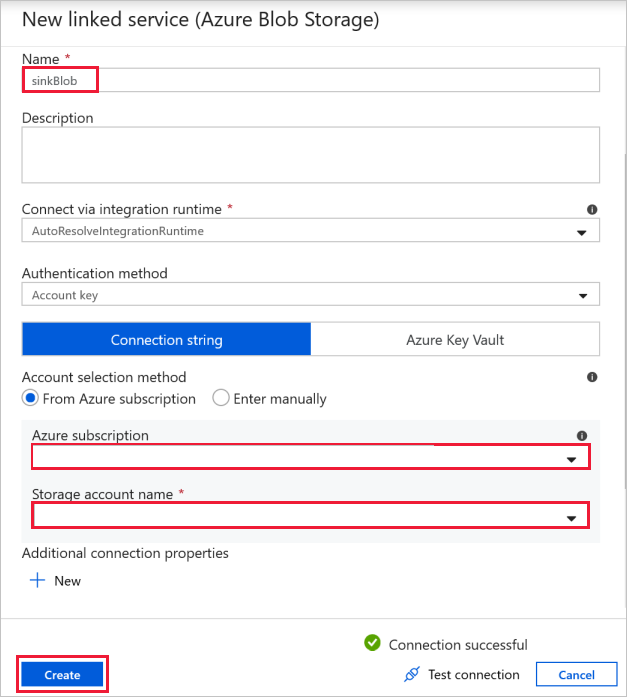Click the Create button
The height and width of the screenshot is (697, 627).
(x=62, y=674)
